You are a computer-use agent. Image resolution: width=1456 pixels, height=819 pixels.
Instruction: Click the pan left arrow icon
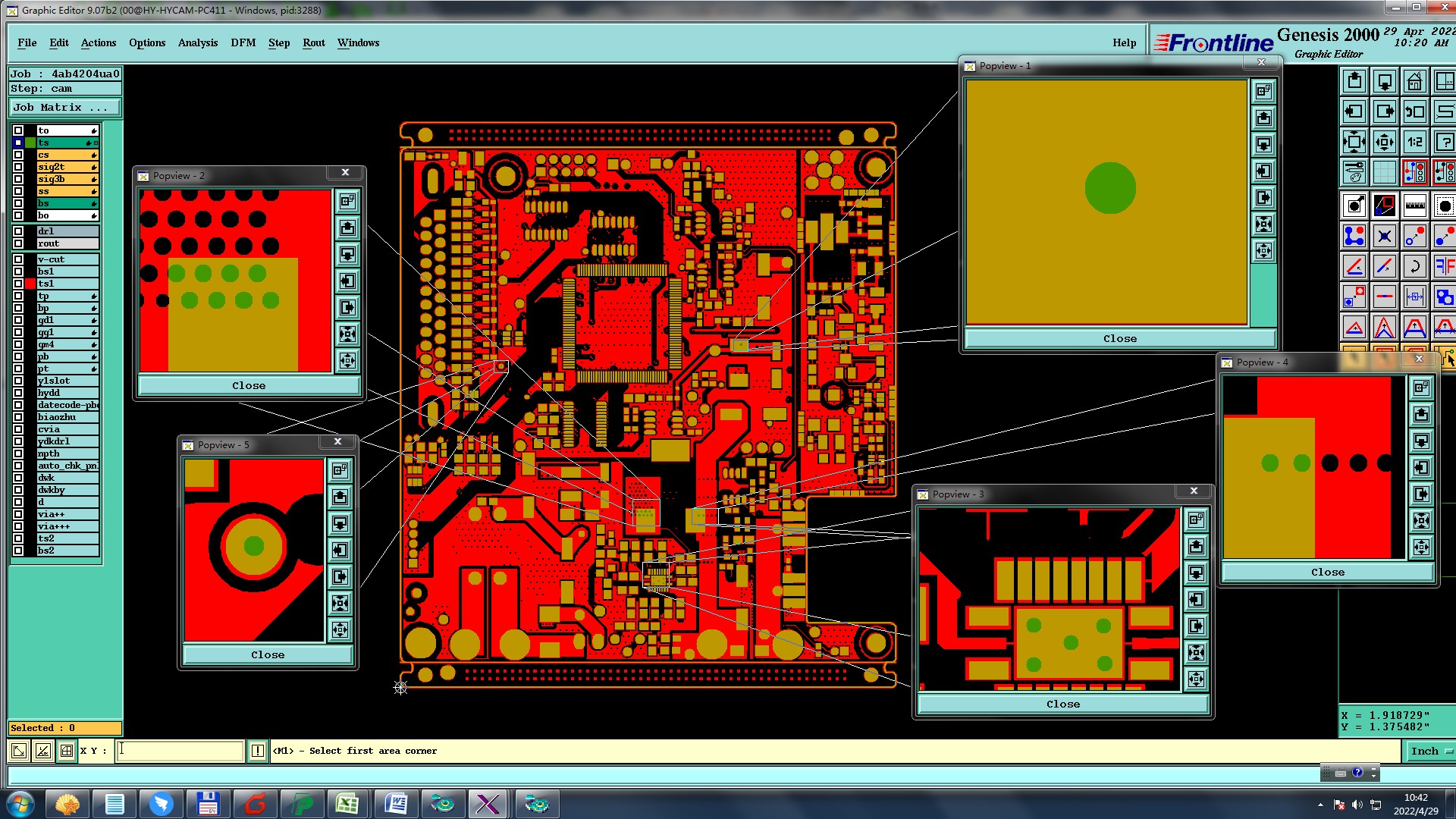click(1354, 111)
